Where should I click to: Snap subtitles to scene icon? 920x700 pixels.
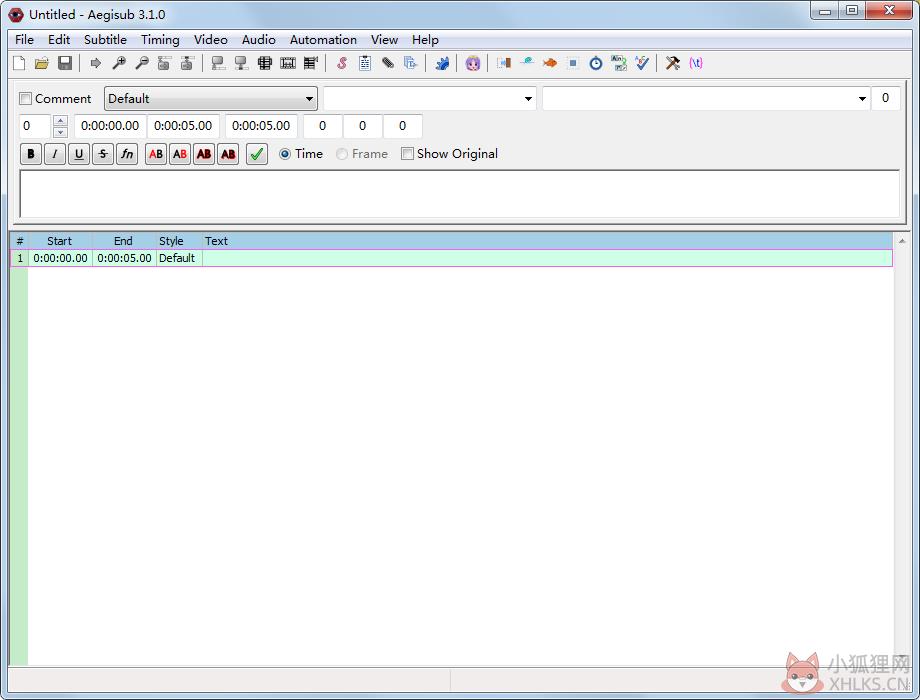(x=288, y=63)
